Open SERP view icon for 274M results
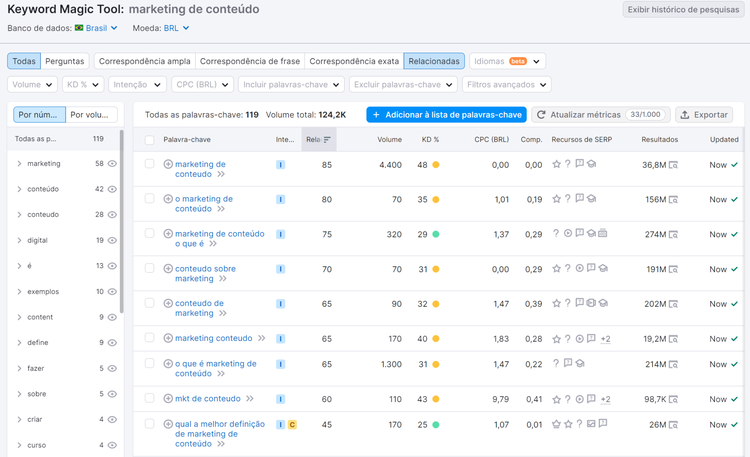The height and width of the screenshot is (457, 750). (673, 234)
